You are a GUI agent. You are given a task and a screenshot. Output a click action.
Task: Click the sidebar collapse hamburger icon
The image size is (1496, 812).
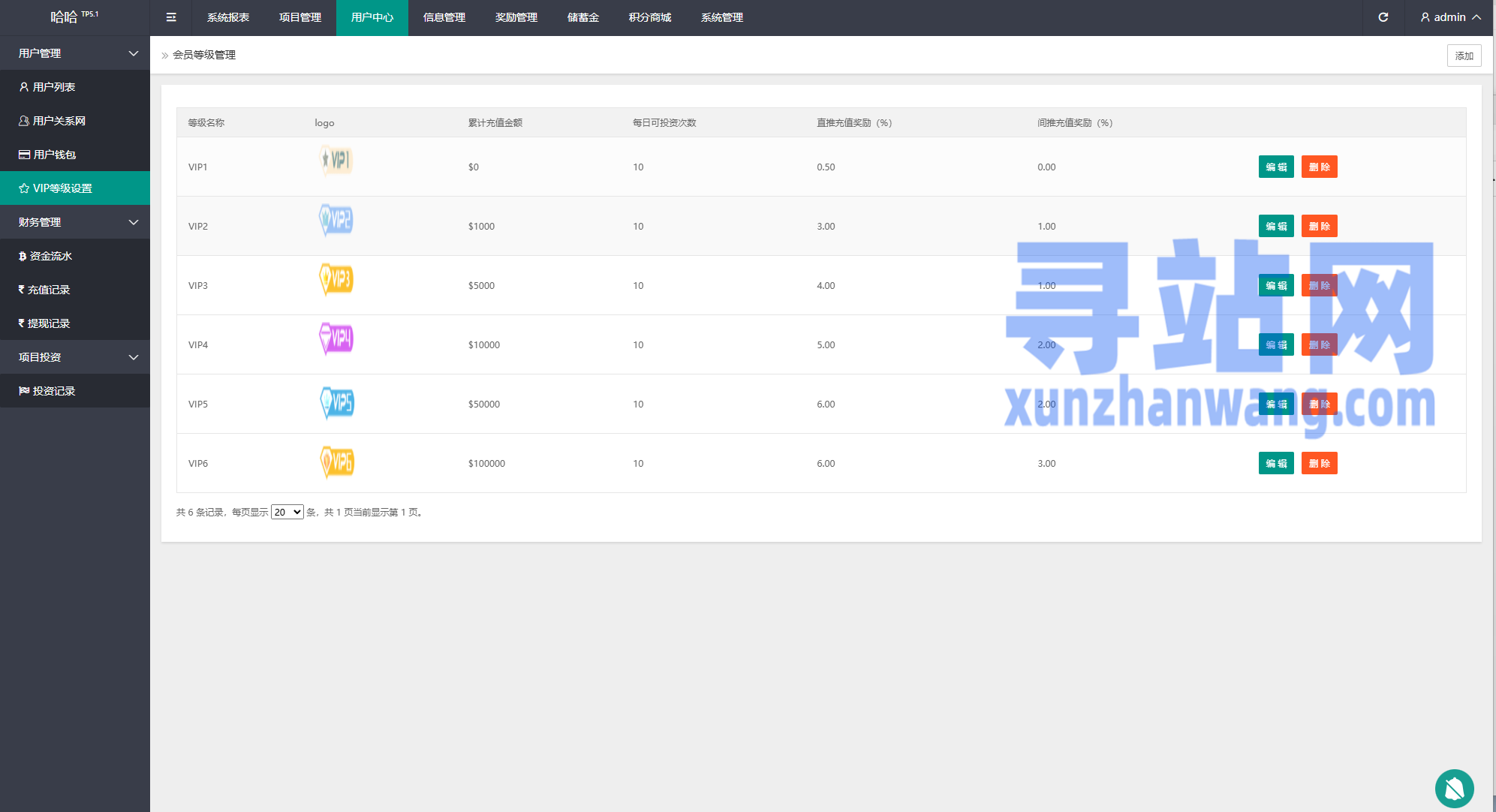171,17
